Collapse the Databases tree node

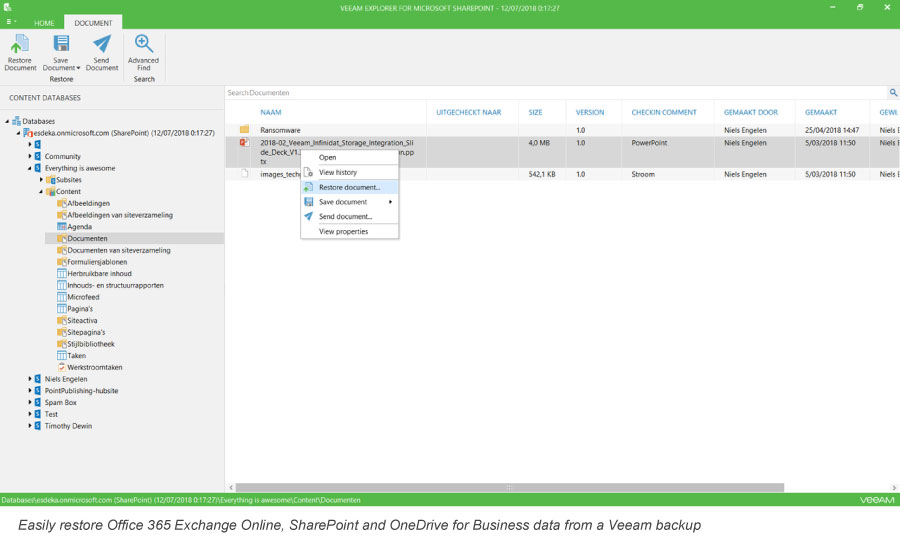[7, 121]
